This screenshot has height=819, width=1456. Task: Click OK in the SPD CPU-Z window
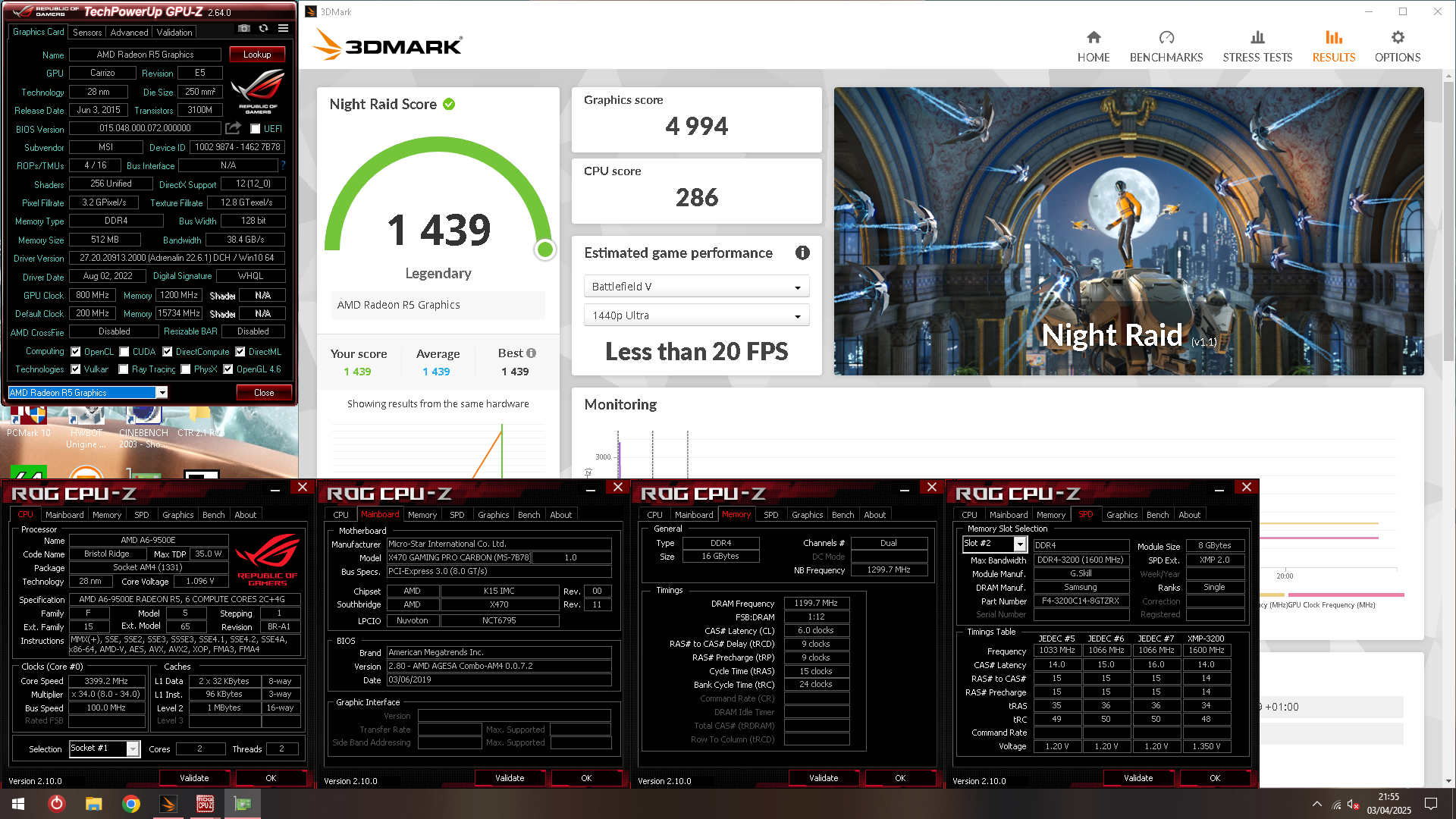coord(1215,778)
